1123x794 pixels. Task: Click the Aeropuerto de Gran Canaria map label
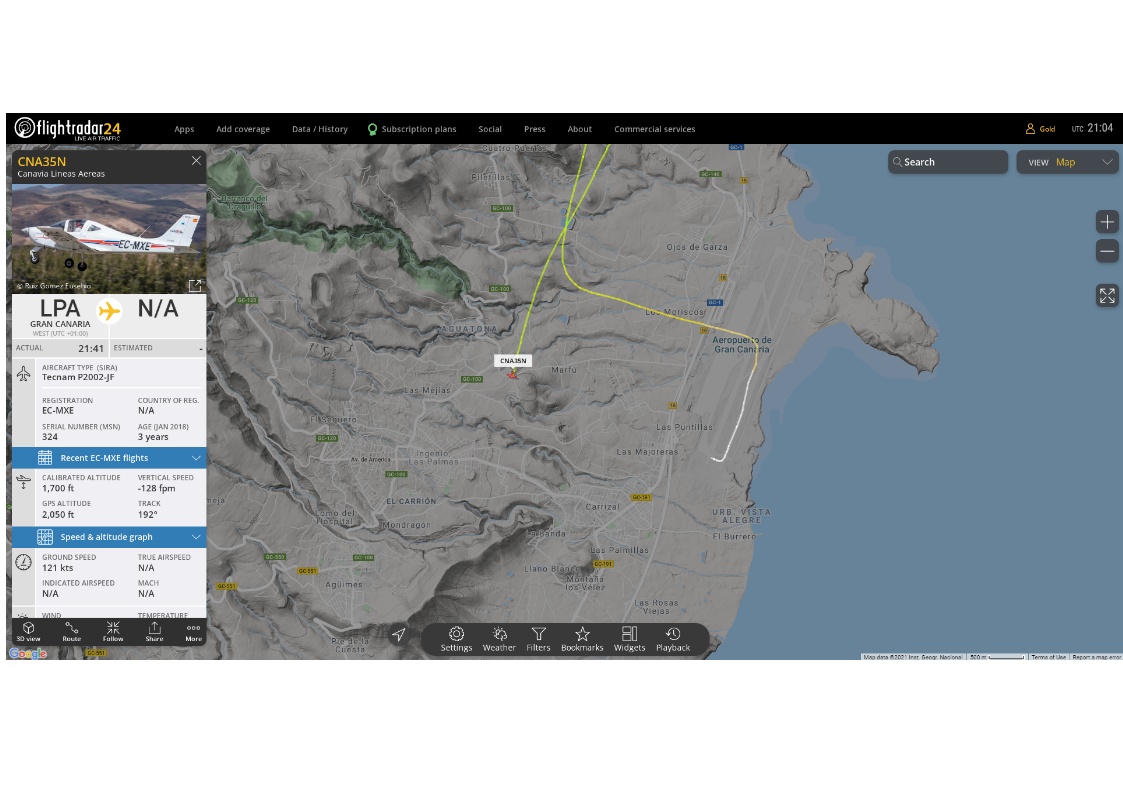[x=743, y=344]
